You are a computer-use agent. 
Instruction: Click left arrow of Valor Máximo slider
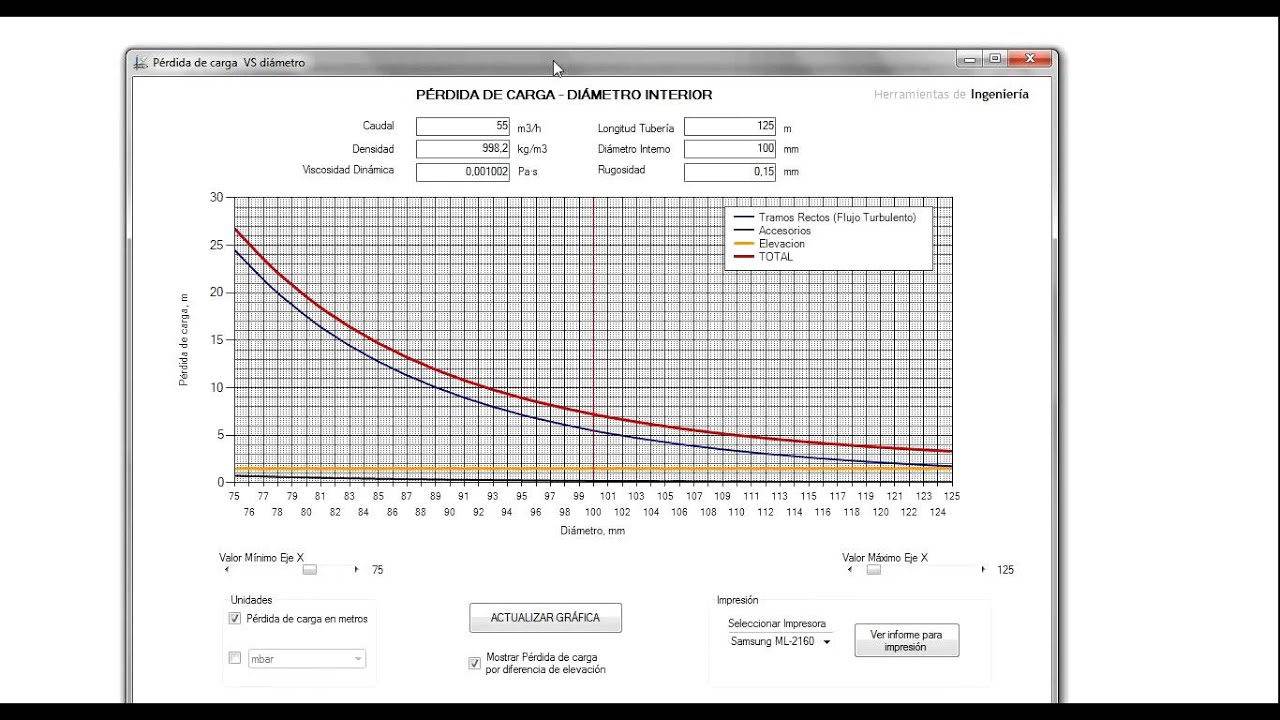click(850, 570)
